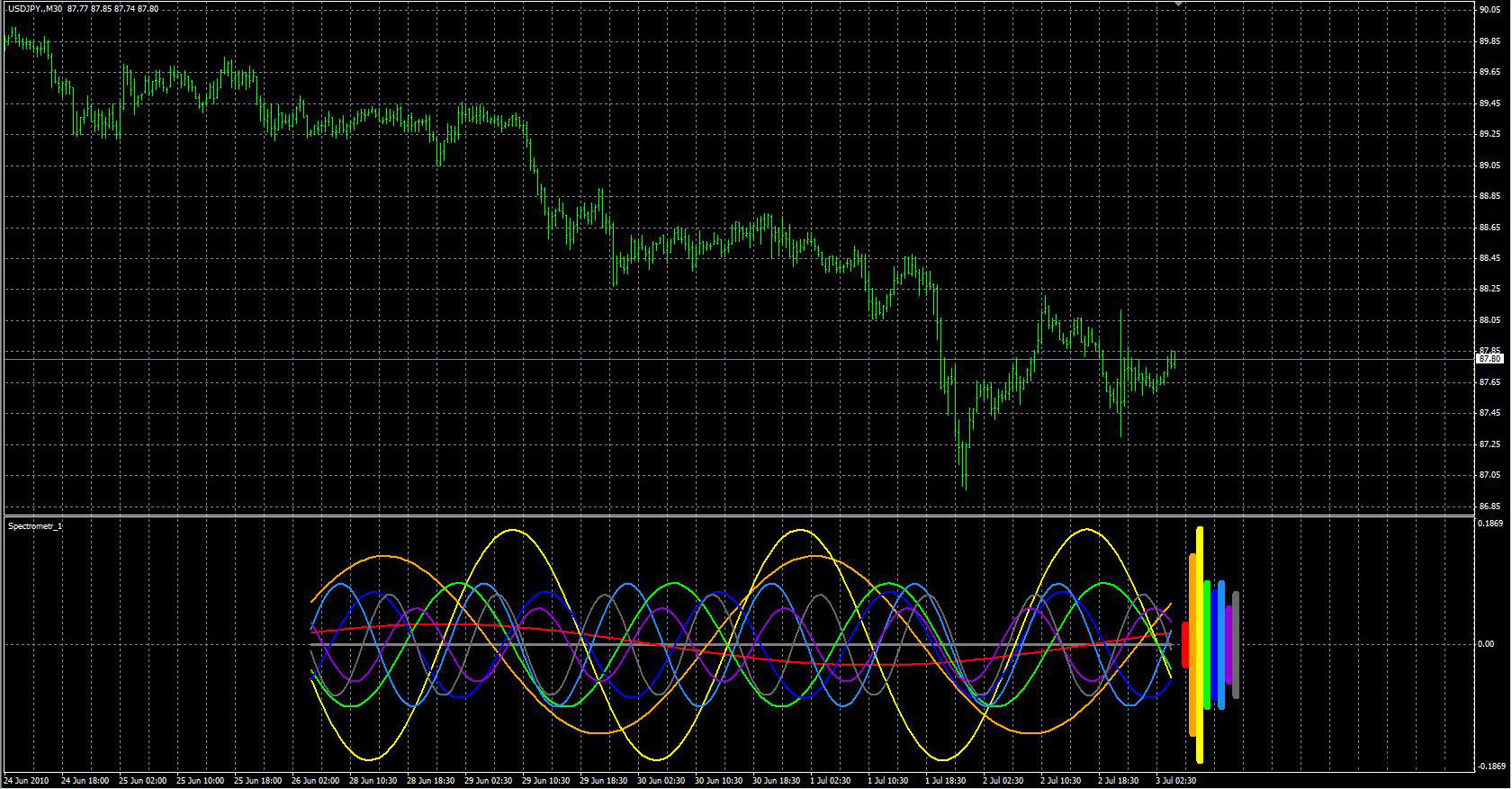Viewport: 1512px width, 789px height.
Task: Click the chart shift triangle marker
Action: (1178, 4)
